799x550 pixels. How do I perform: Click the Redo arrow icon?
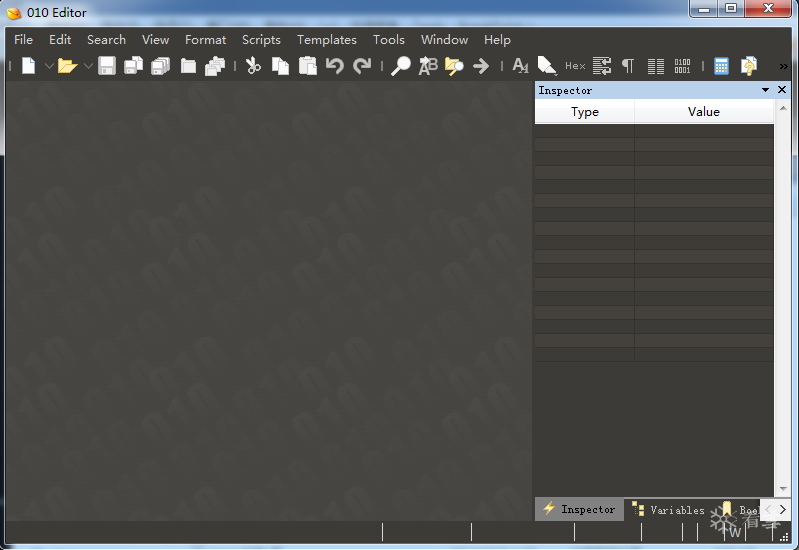pos(362,66)
